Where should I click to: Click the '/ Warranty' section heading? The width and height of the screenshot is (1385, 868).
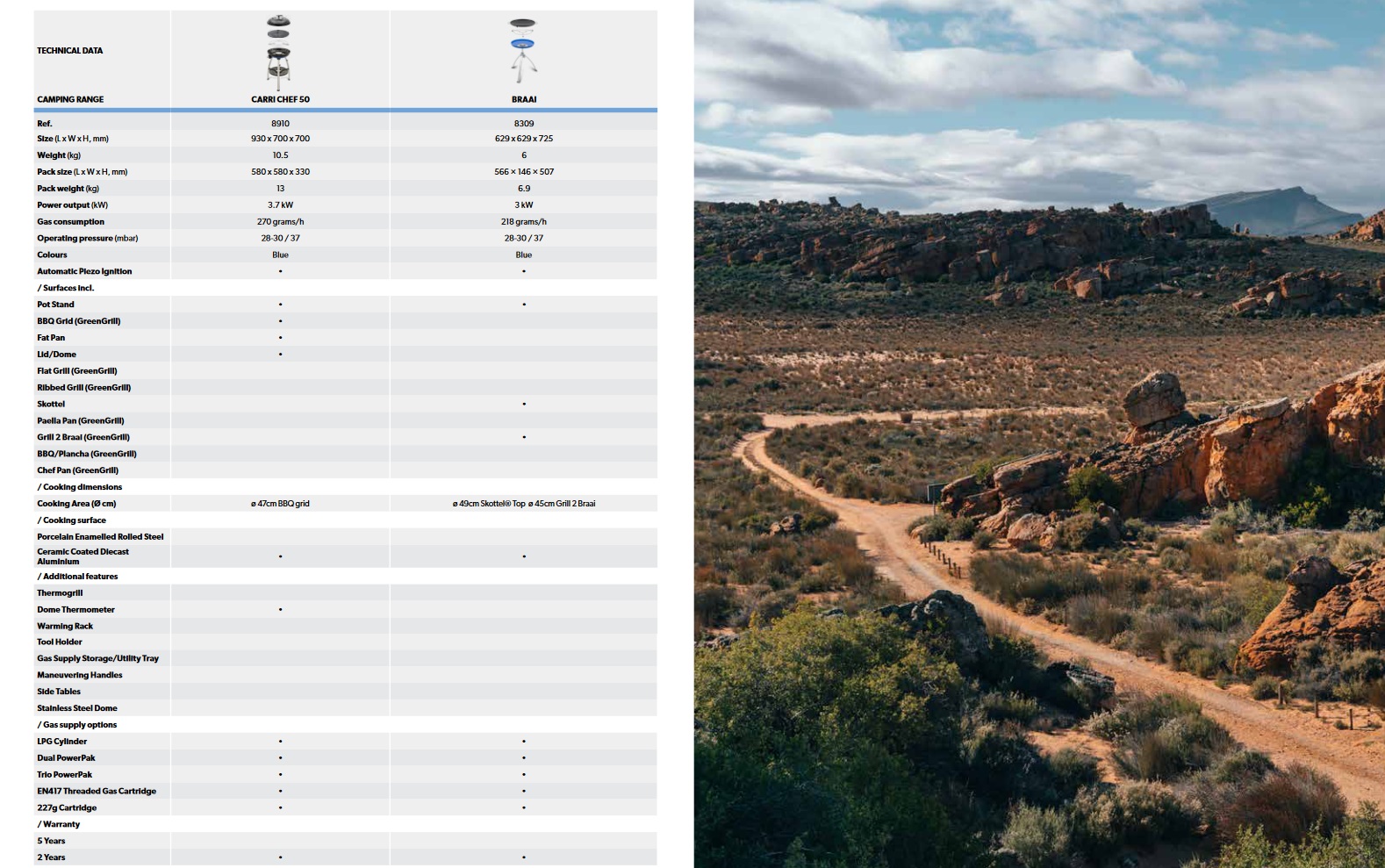[58, 826]
